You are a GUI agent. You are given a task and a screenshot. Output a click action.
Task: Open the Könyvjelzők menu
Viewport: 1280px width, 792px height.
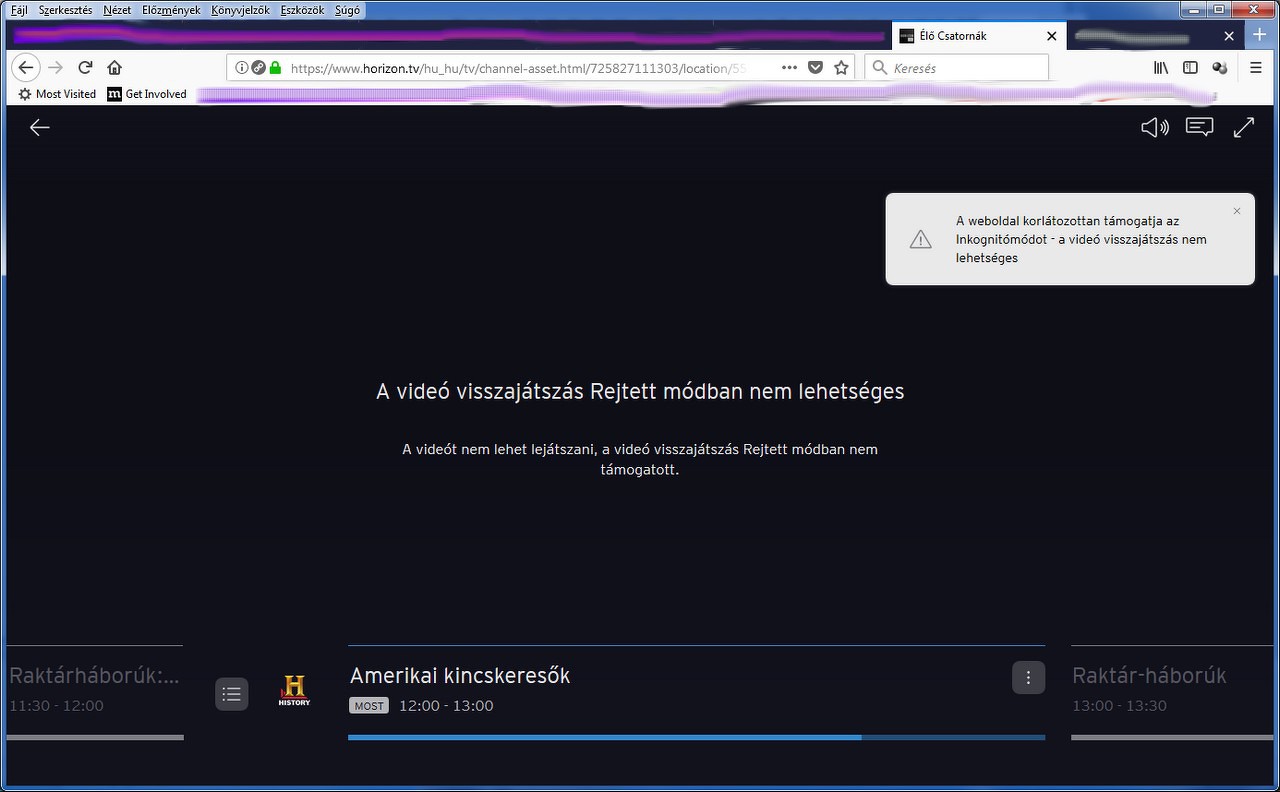[x=241, y=10]
